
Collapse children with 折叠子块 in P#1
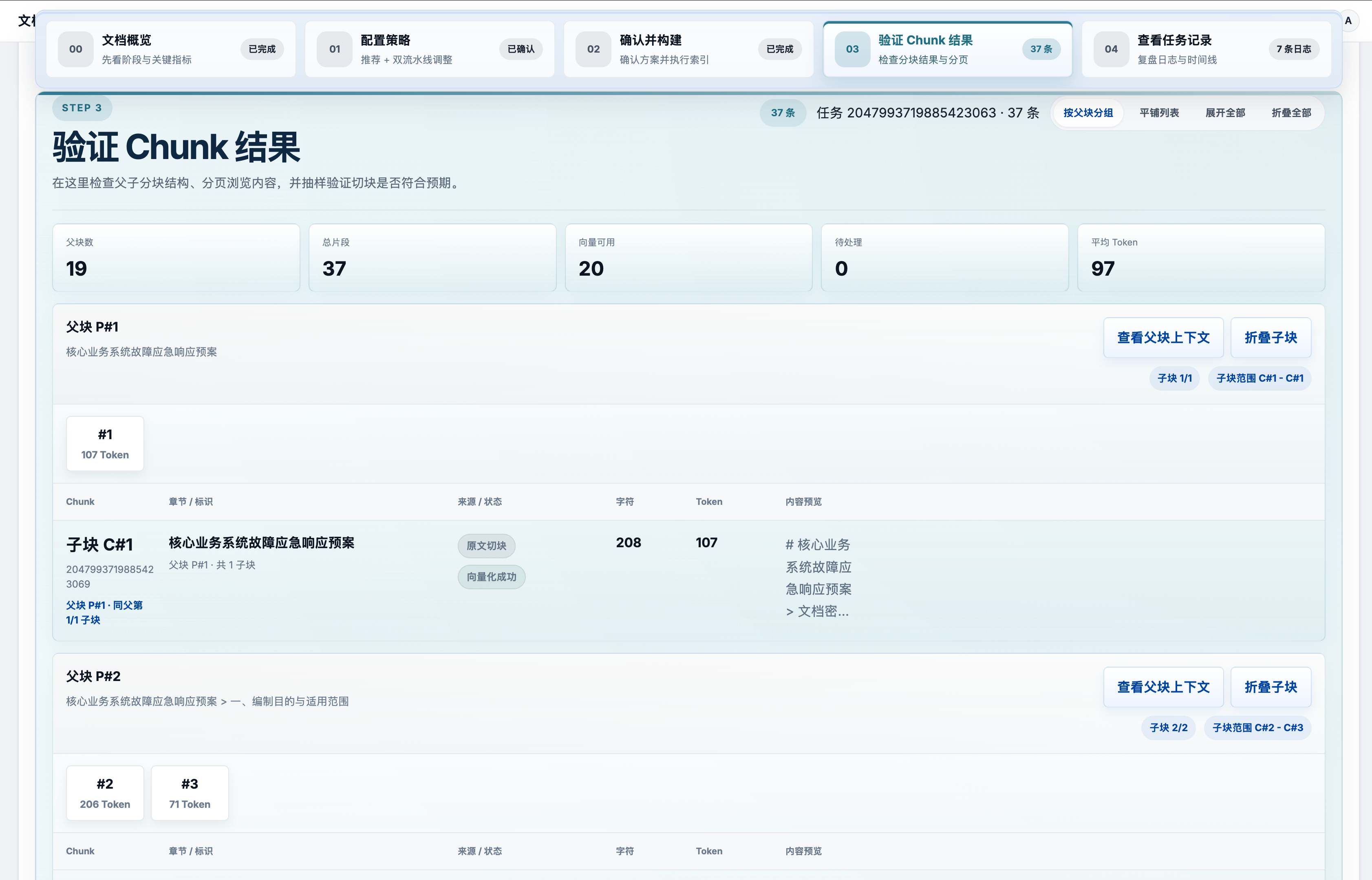tap(1271, 338)
